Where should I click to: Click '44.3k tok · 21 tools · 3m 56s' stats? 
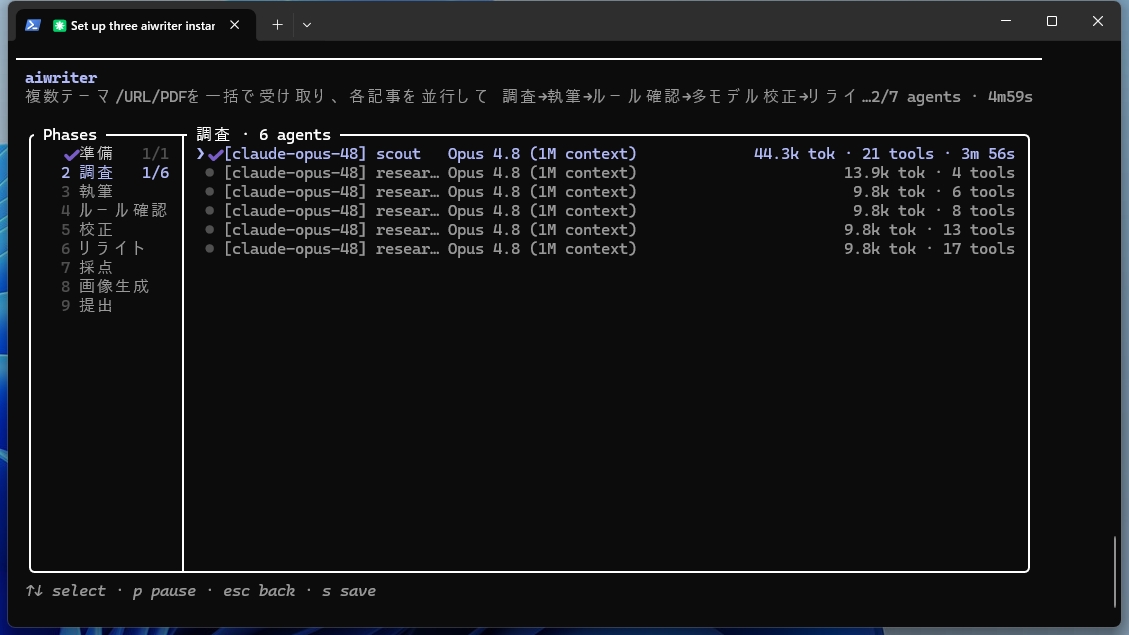tap(884, 153)
